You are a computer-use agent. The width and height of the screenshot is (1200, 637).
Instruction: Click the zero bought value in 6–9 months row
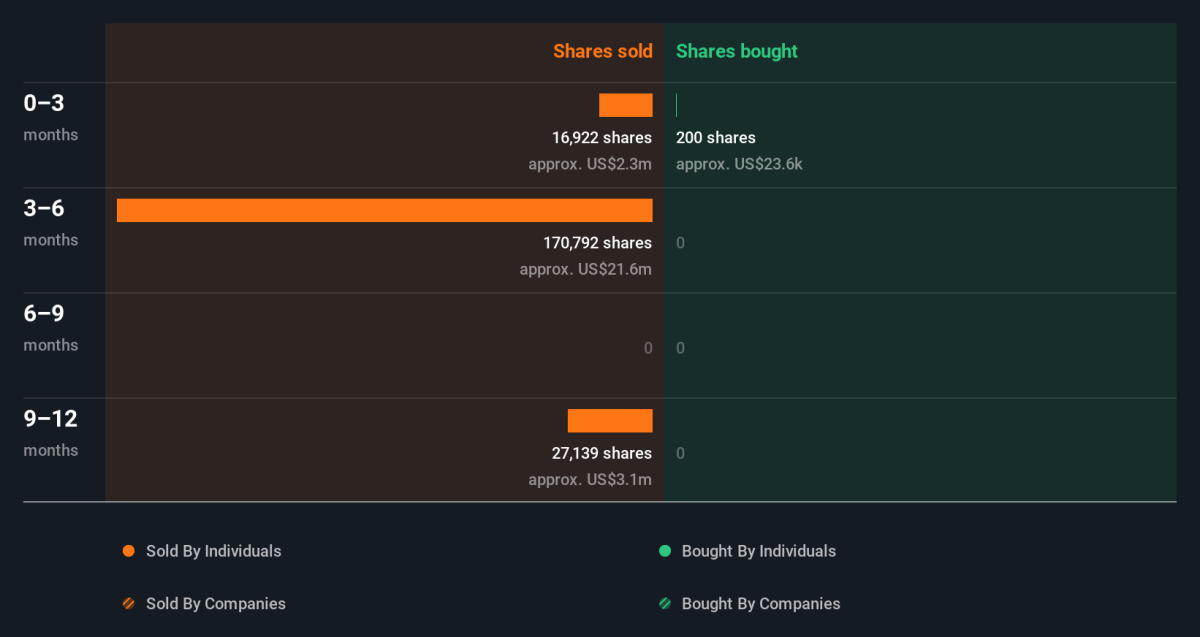tap(681, 348)
